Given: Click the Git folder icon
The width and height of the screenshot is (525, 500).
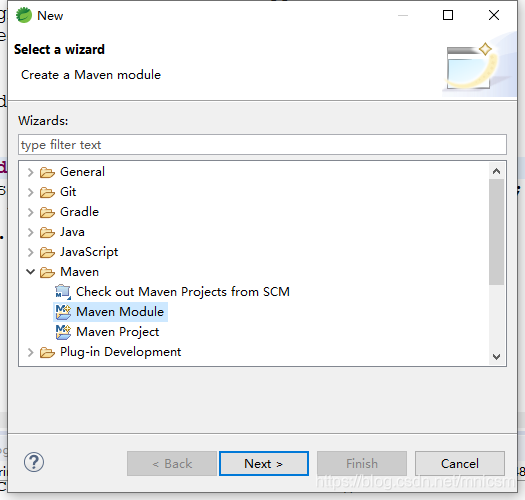Looking at the screenshot, I should (47, 192).
